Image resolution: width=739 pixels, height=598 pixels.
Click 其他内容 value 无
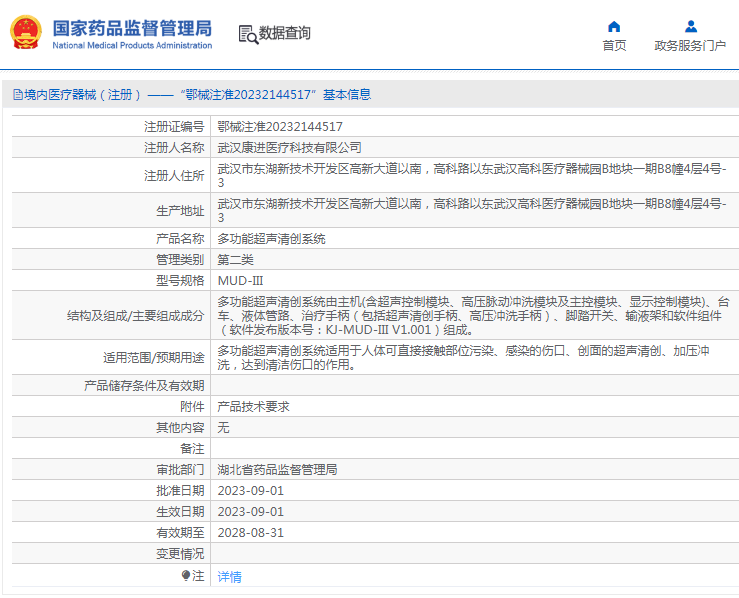coord(223,427)
